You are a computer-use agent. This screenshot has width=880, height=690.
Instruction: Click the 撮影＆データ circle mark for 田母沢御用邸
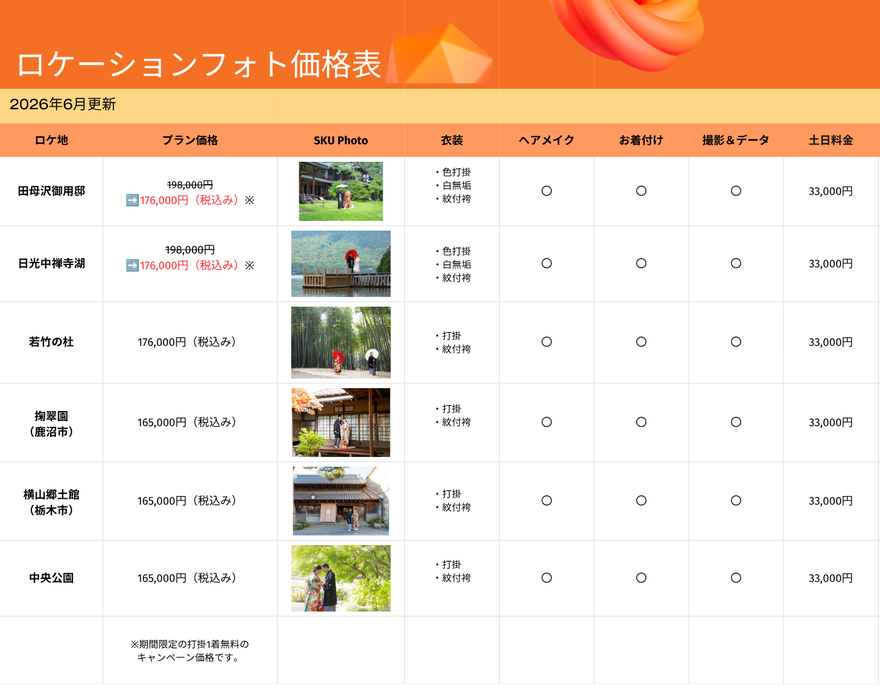click(736, 191)
